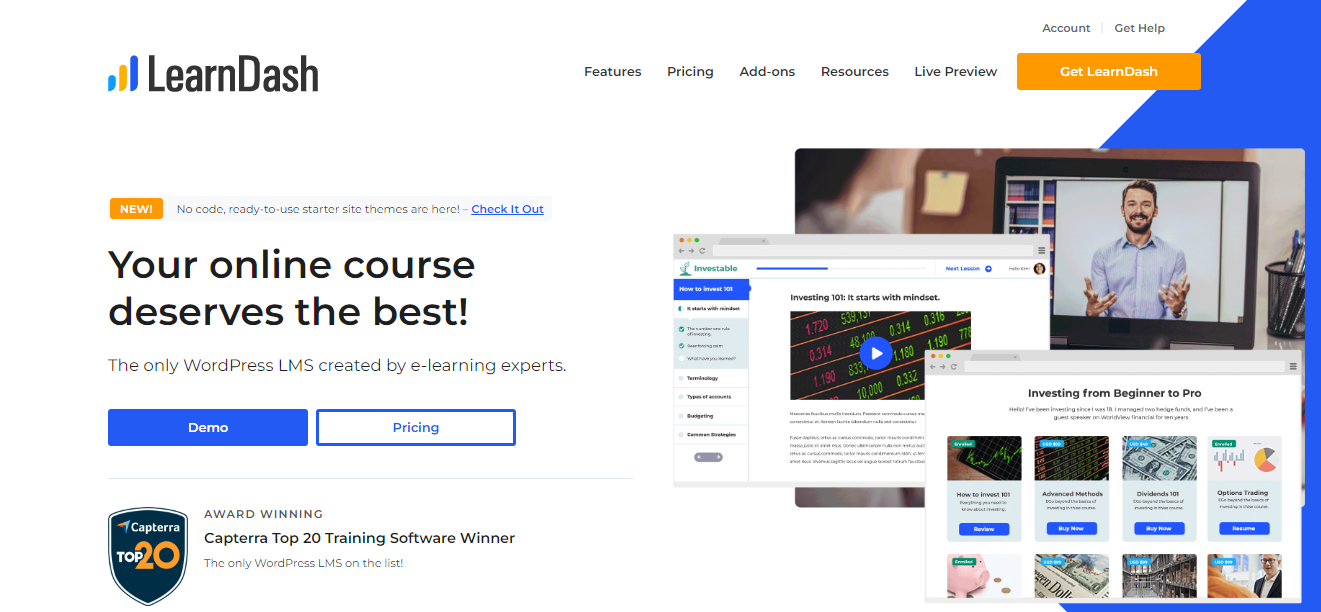Collapse the lesson sidebar with the gray arrow pill
Screen dimensions: 1321x612
[x=708, y=457]
